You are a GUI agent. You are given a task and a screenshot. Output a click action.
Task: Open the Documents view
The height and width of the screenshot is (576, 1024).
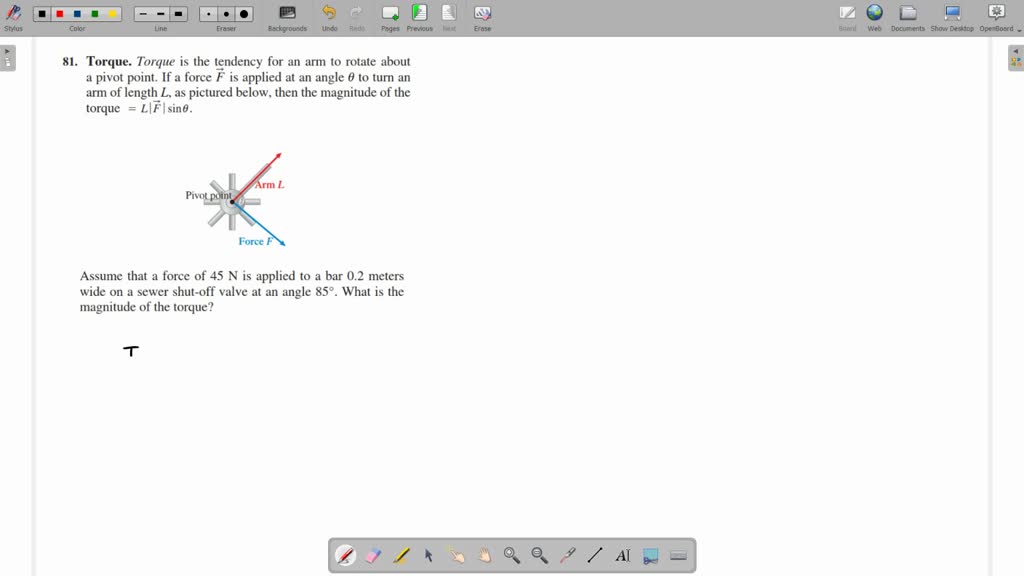click(x=907, y=16)
